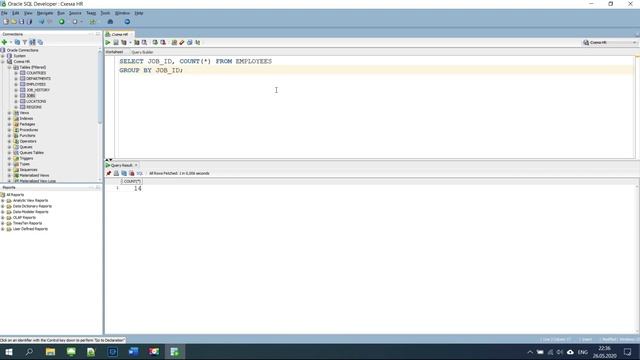This screenshot has height=360, width=640.
Task: Select User Defined Reports
Action: pyautogui.click(x=30, y=229)
